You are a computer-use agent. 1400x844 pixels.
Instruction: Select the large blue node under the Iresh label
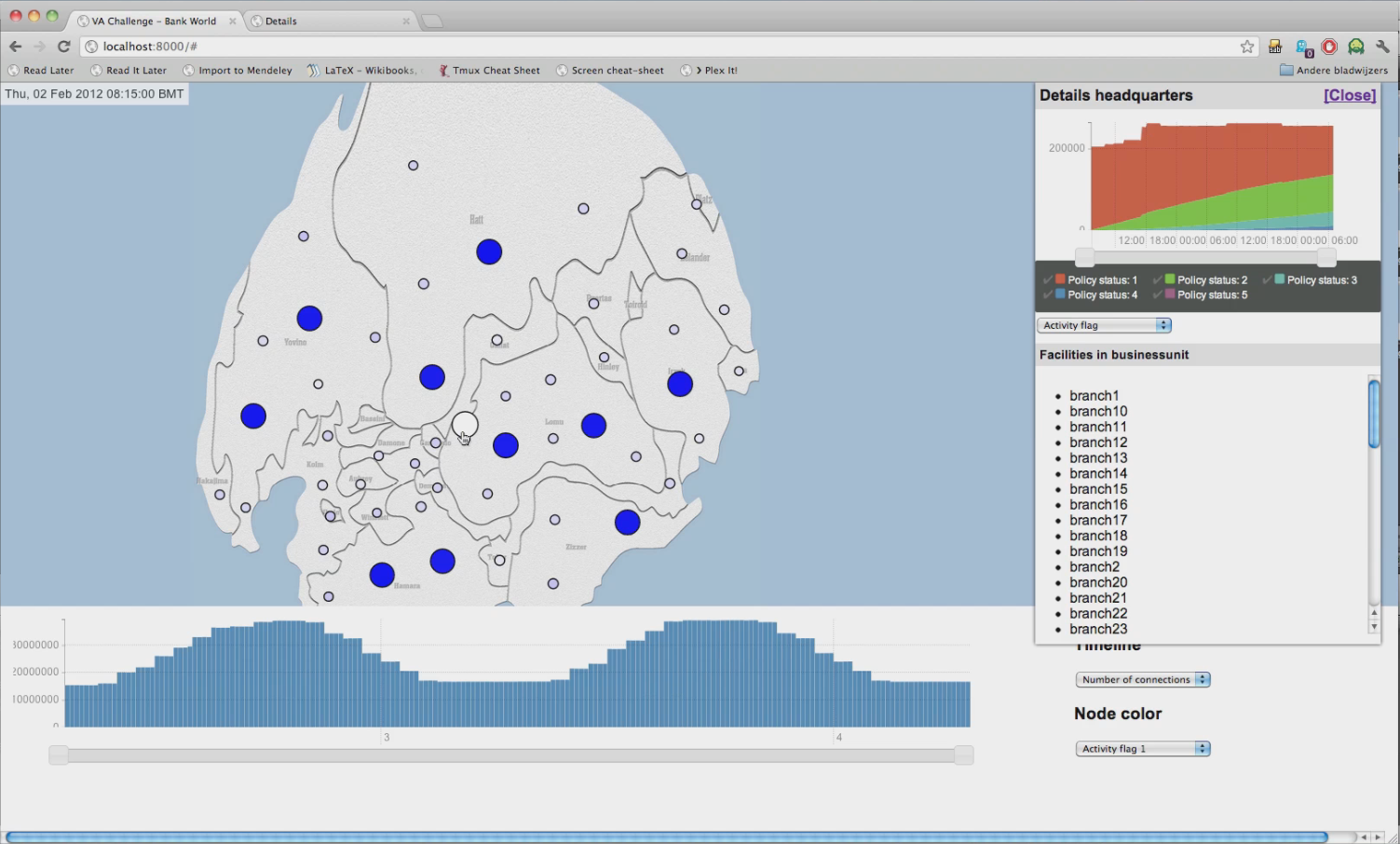tap(680, 384)
